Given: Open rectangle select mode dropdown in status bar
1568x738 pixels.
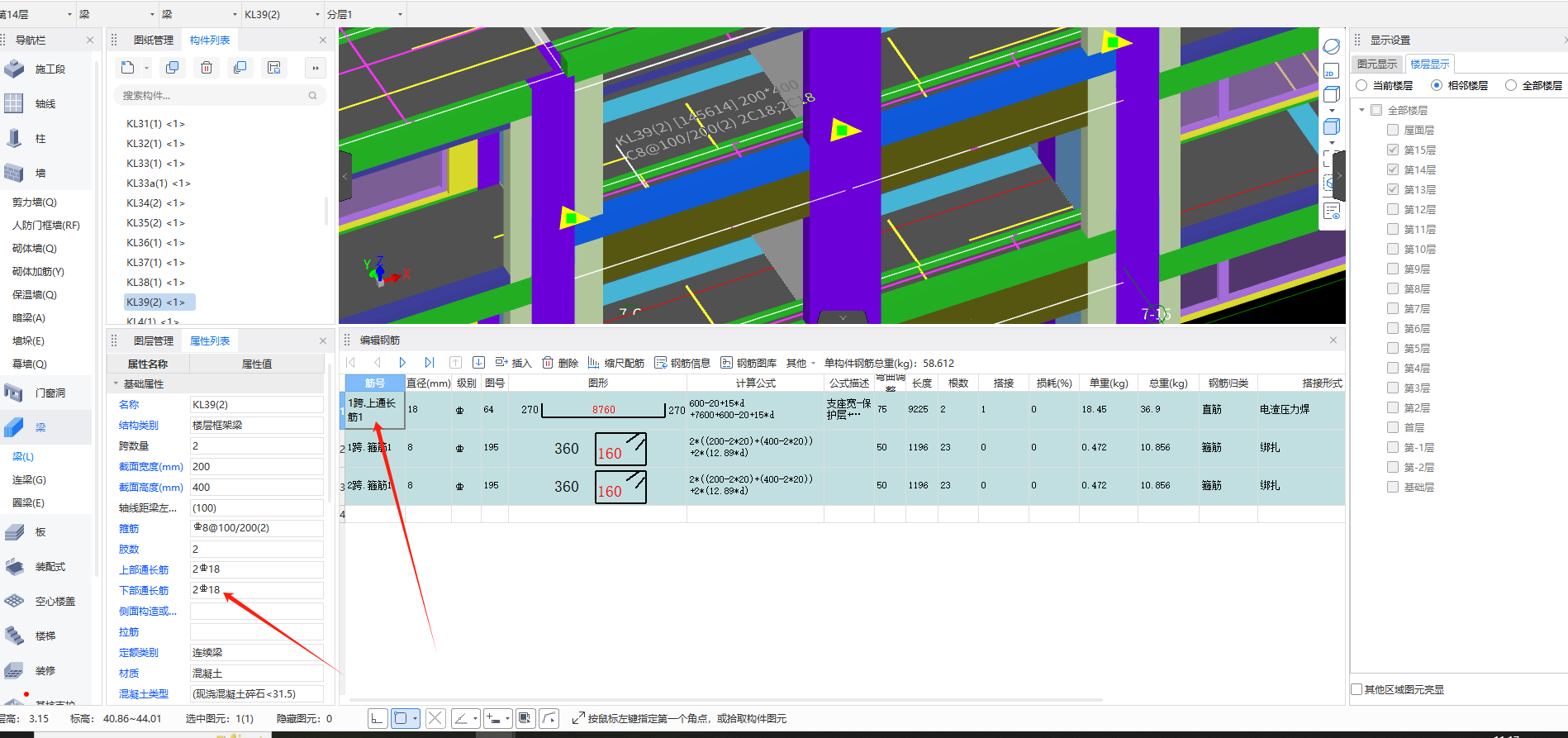Looking at the screenshot, I should coord(416,718).
